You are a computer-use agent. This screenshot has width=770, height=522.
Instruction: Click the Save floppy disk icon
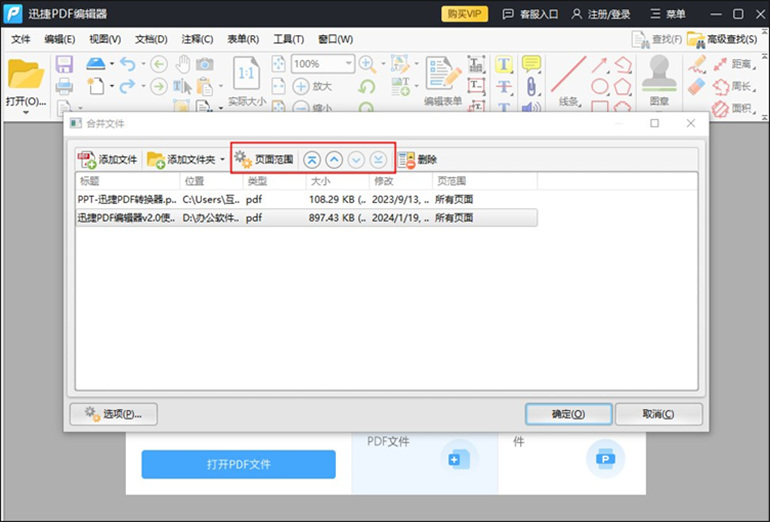point(64,64)
